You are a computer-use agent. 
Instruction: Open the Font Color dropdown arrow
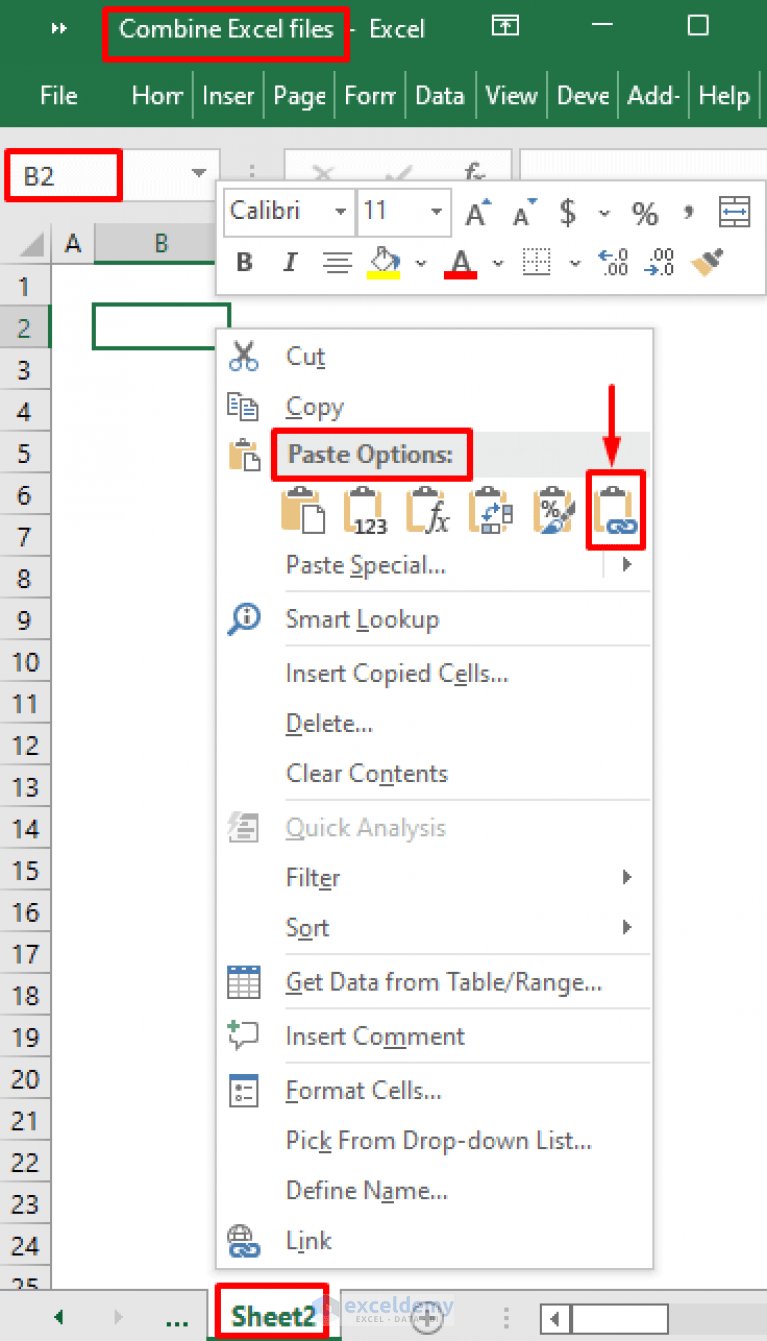click(498, 263)
